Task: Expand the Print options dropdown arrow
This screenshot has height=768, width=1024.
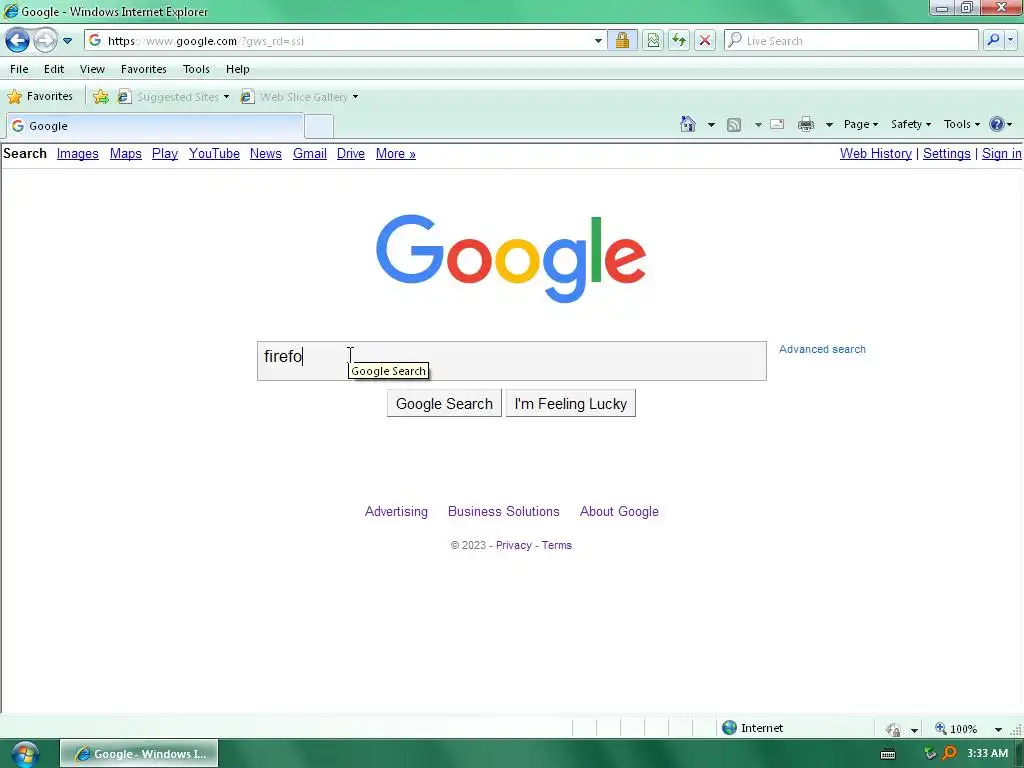Action: pos(829,124)
